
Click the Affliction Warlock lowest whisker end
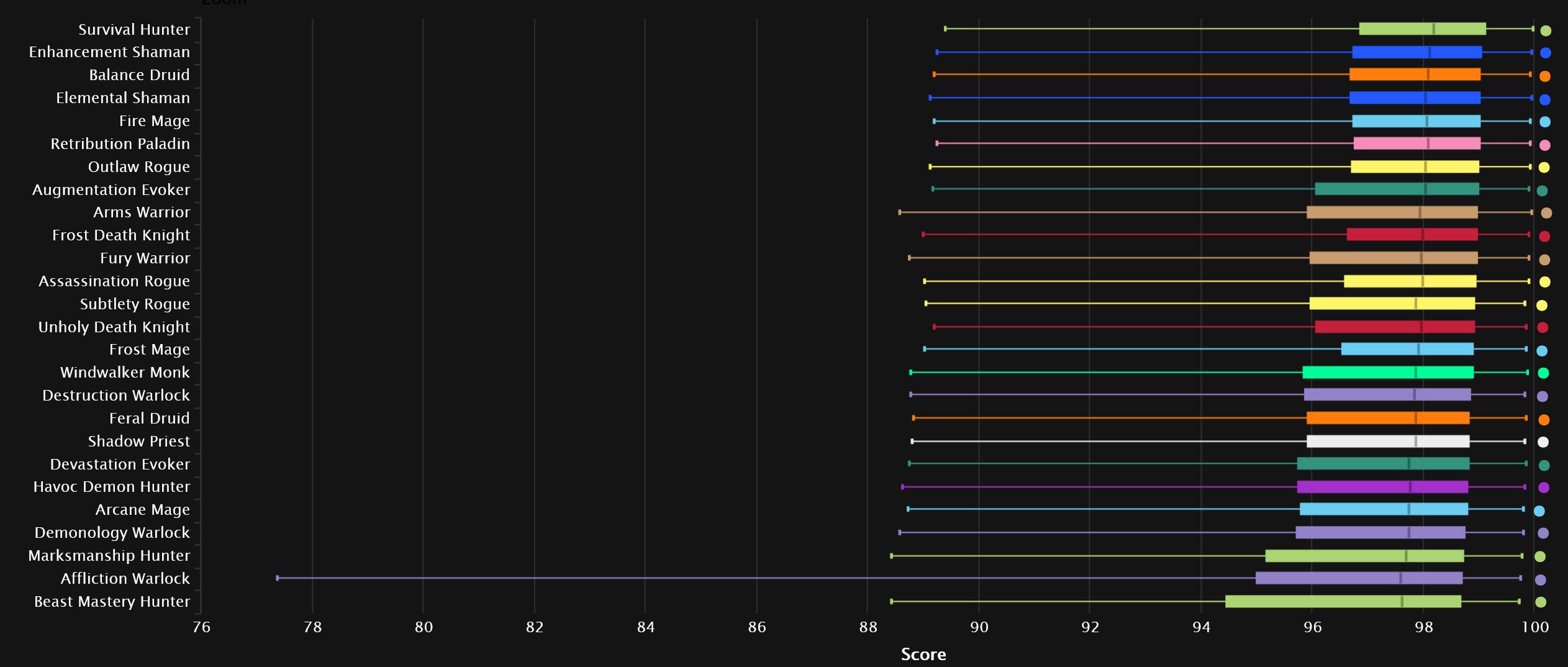click(278, 578)
